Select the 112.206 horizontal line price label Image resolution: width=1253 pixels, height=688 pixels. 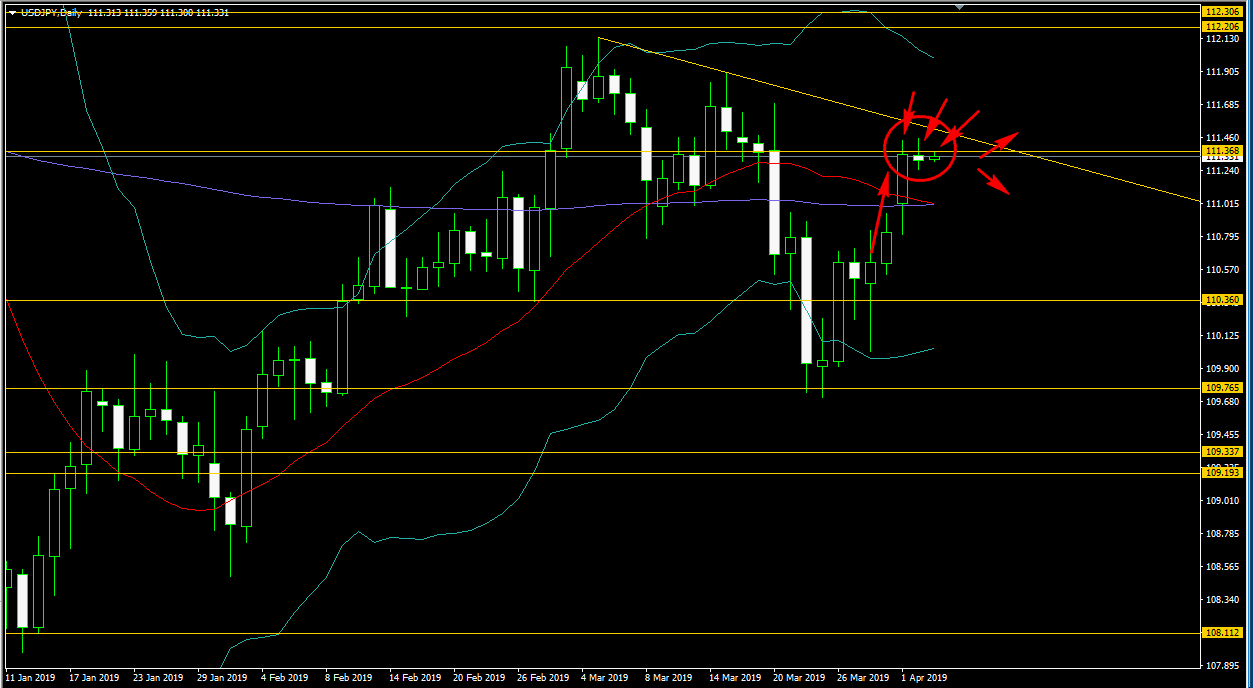click(1223, 27)
